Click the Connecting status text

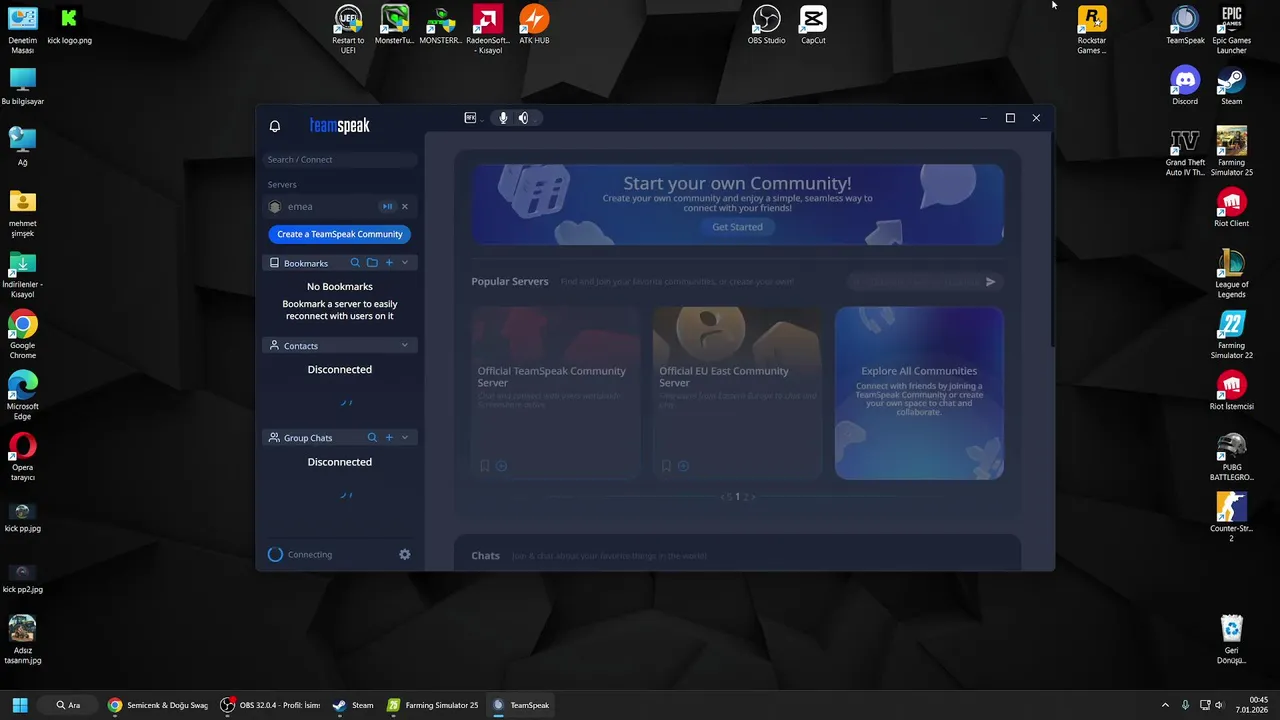[310, 555]
